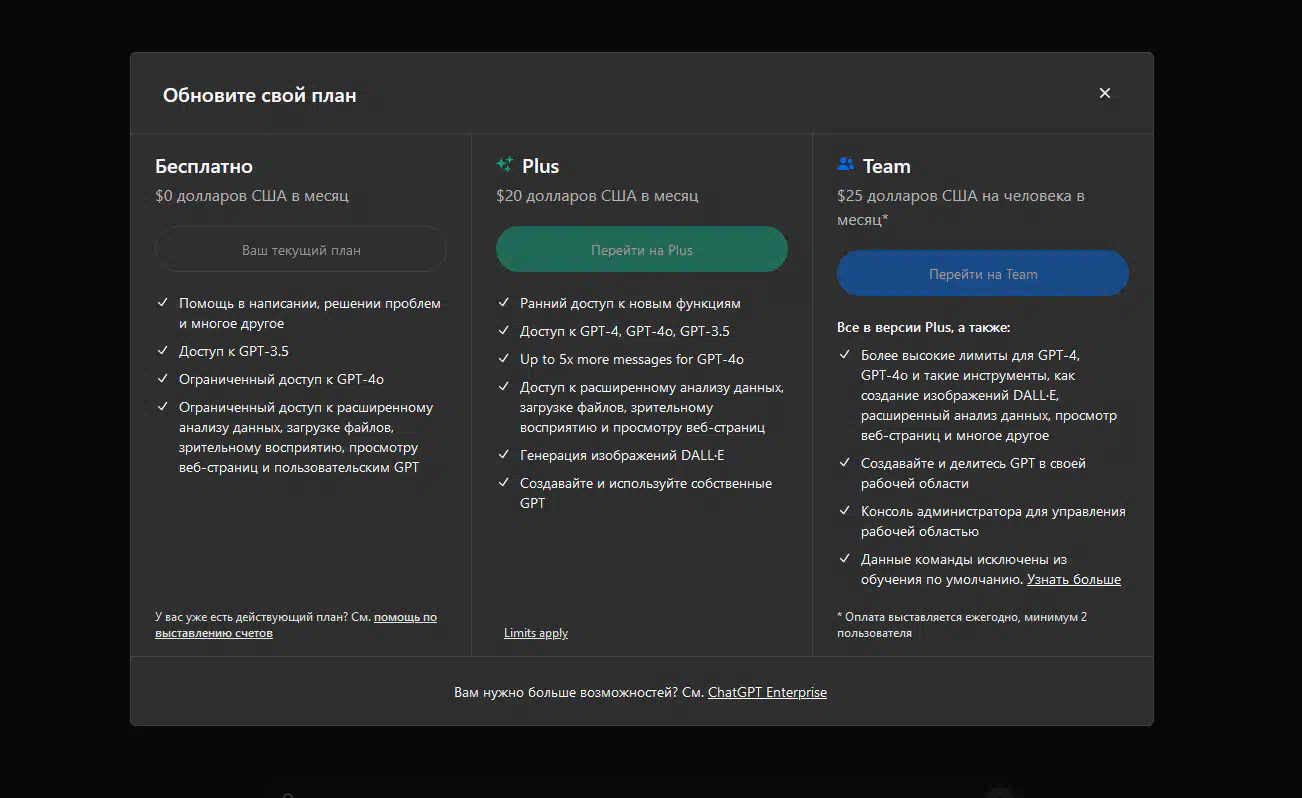The image size is (1302, 798).
Task: Click checkmark beside 'Помощь в написании'
Action: 162,303
